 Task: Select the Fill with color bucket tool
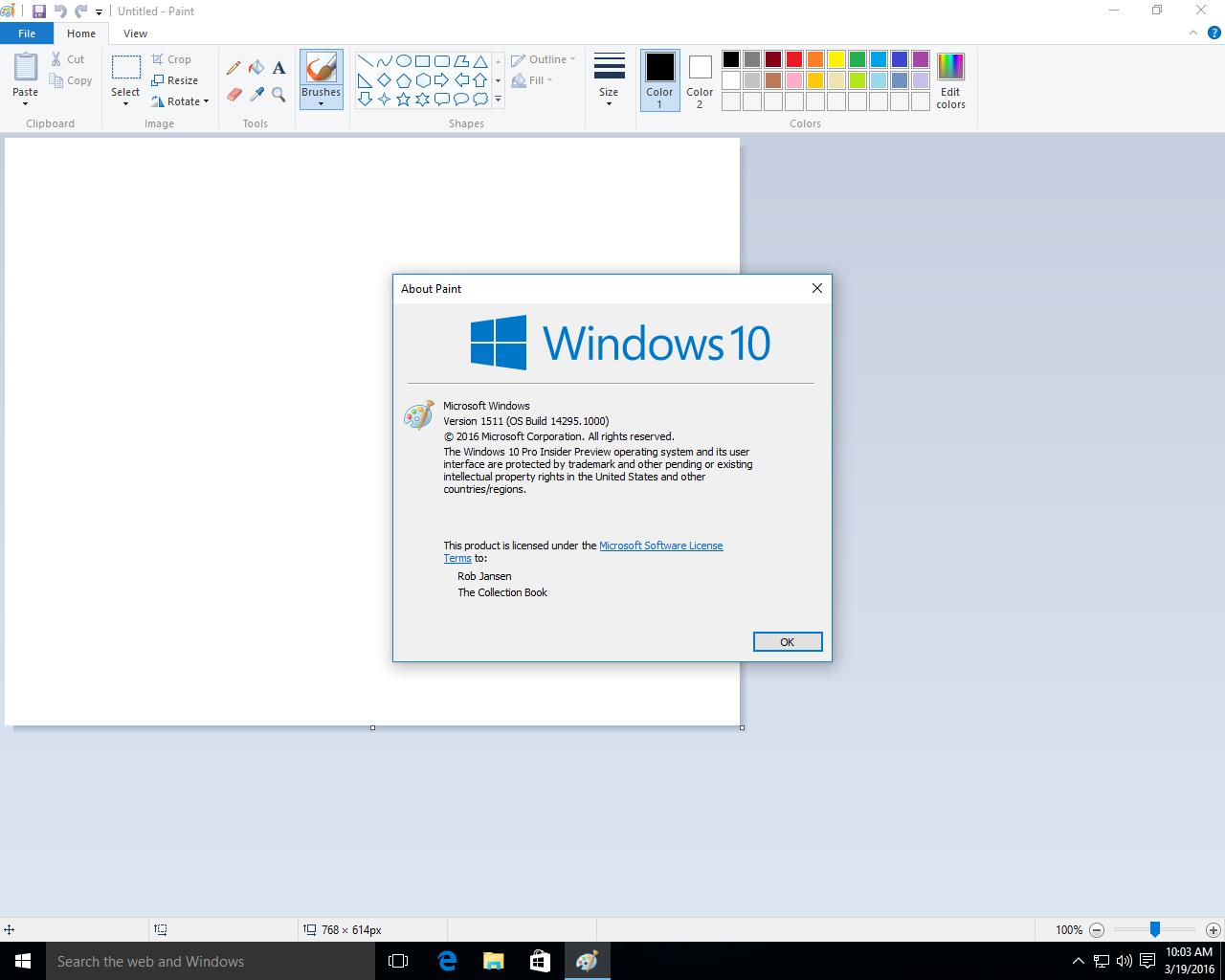pyautogui.click(x=256, y=68)
